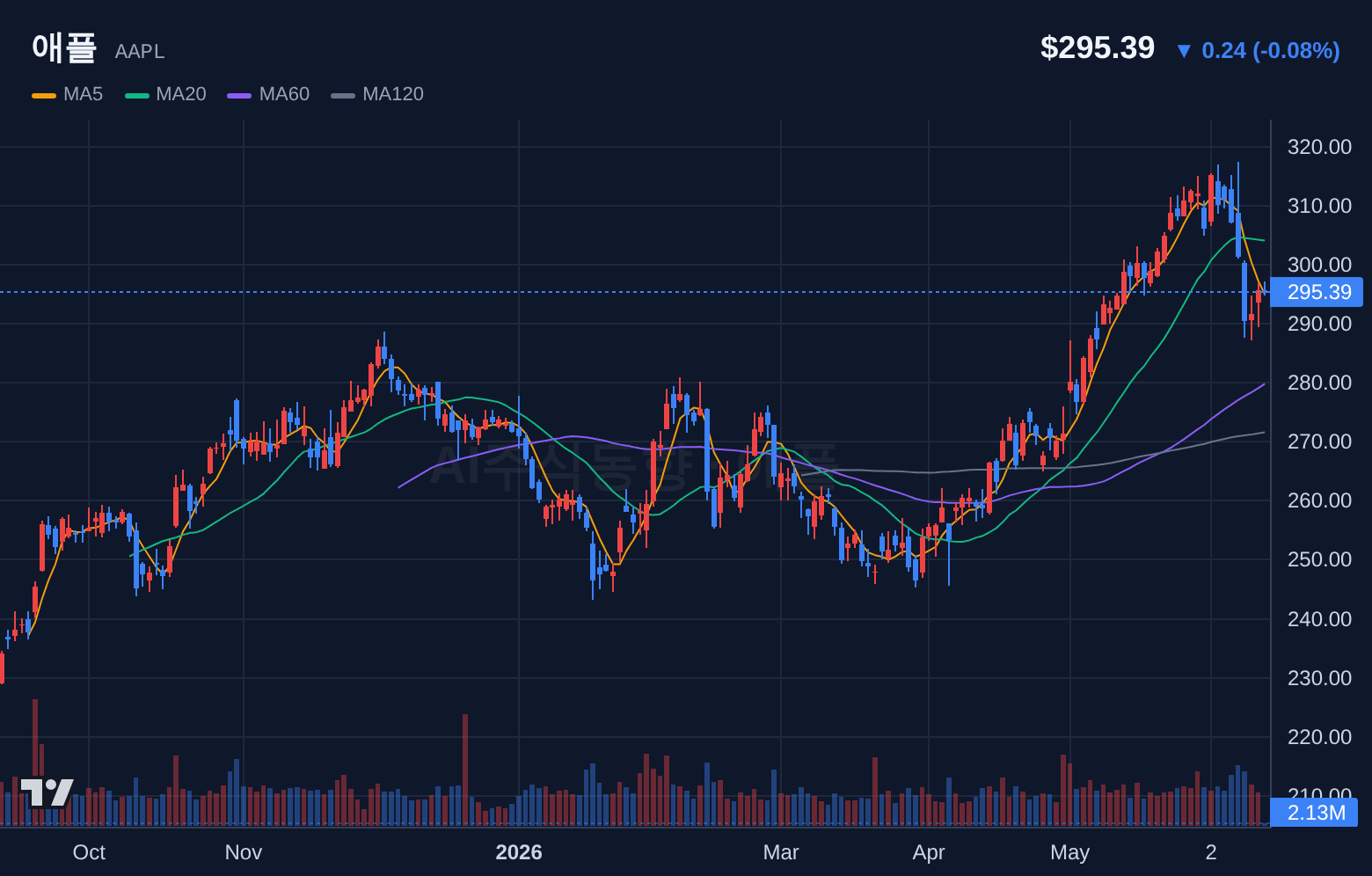Click the Apr time axis label
Viewport: 1372px width, 876px height.
[929, 852]
